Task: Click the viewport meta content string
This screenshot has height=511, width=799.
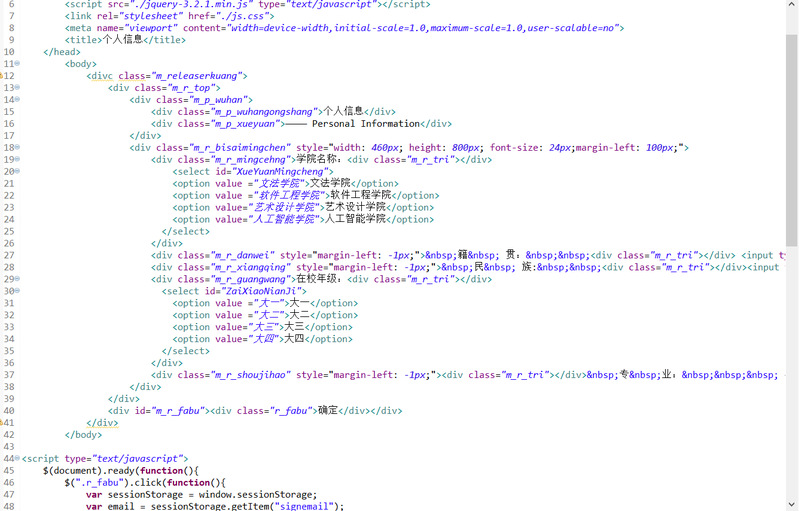Action: point(423,28)
